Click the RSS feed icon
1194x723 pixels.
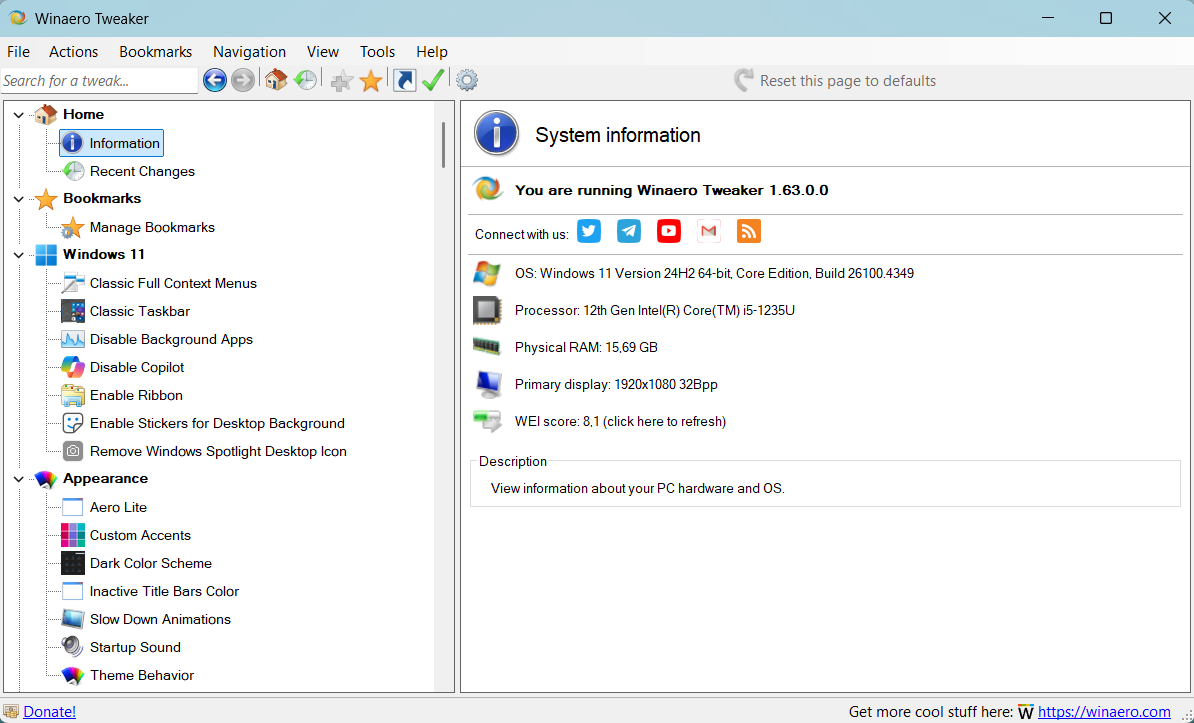pos(748,231)
